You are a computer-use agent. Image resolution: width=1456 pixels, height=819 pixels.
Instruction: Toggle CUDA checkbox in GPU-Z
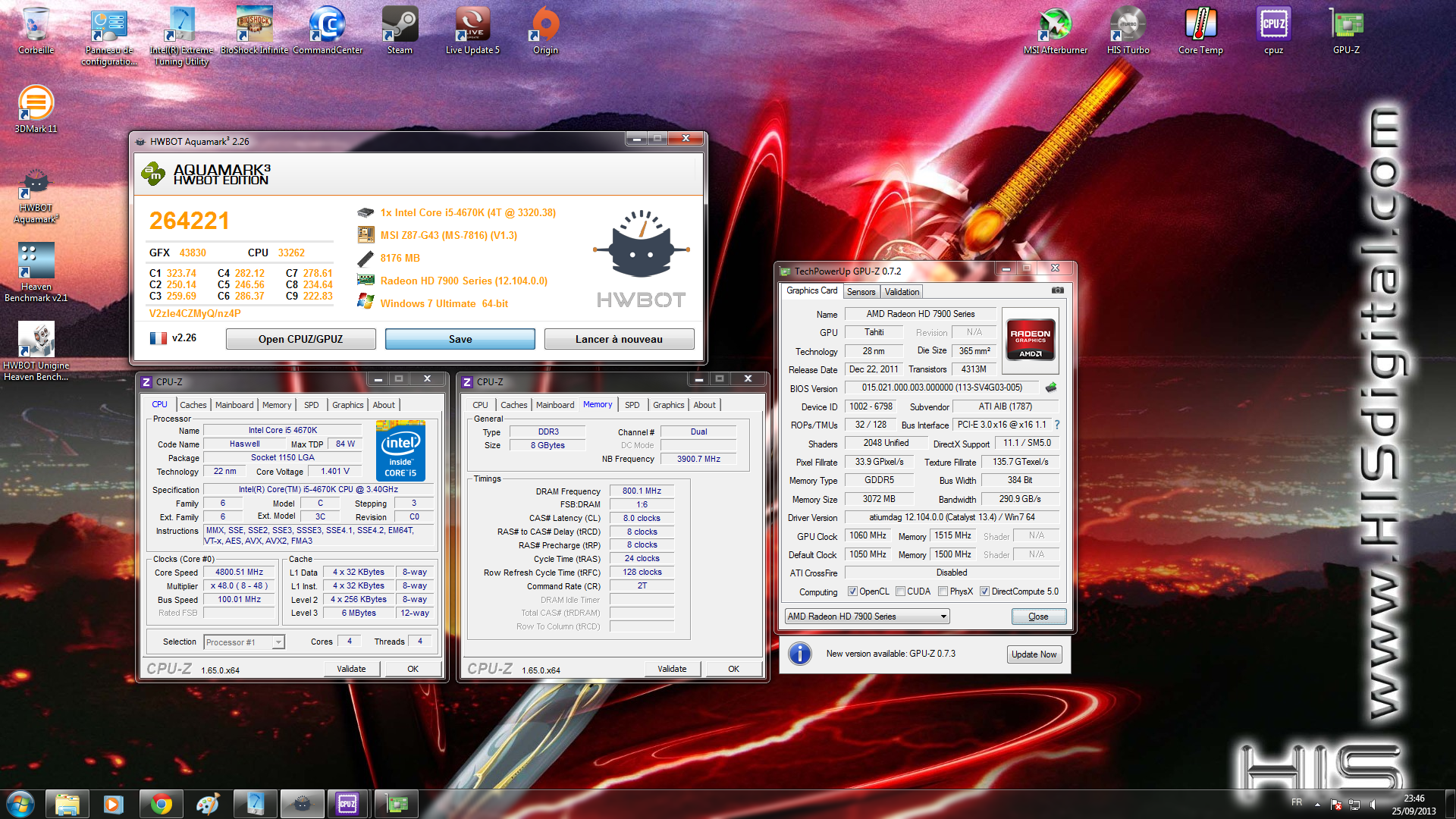click(x=900, y=591)
